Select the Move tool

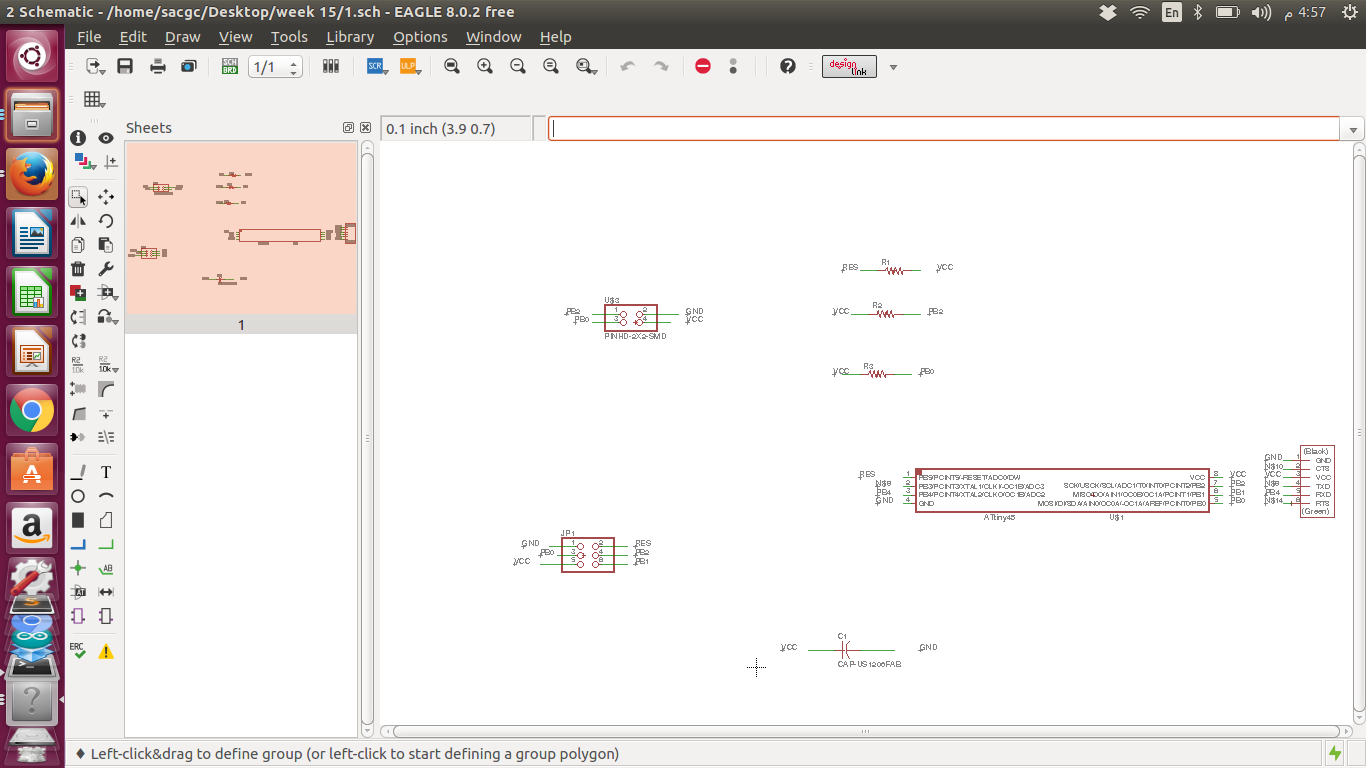106,197
